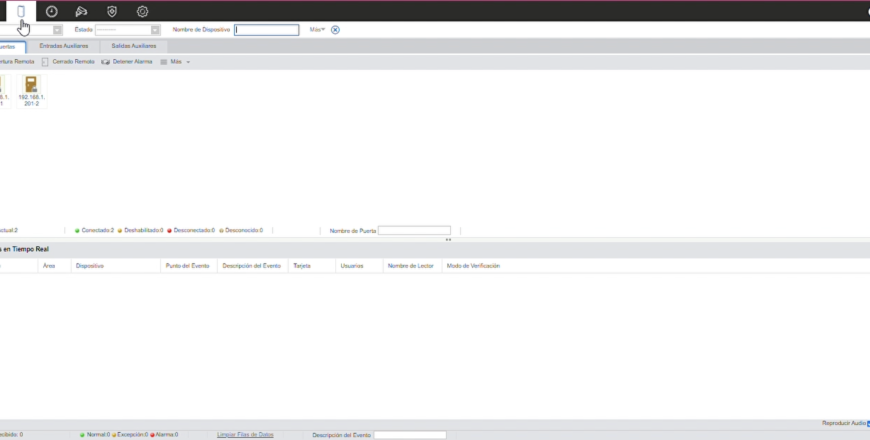870x440 pixels.
Task: Click the Detener Alarma toolbar button
Action: [x=127, y=62]
